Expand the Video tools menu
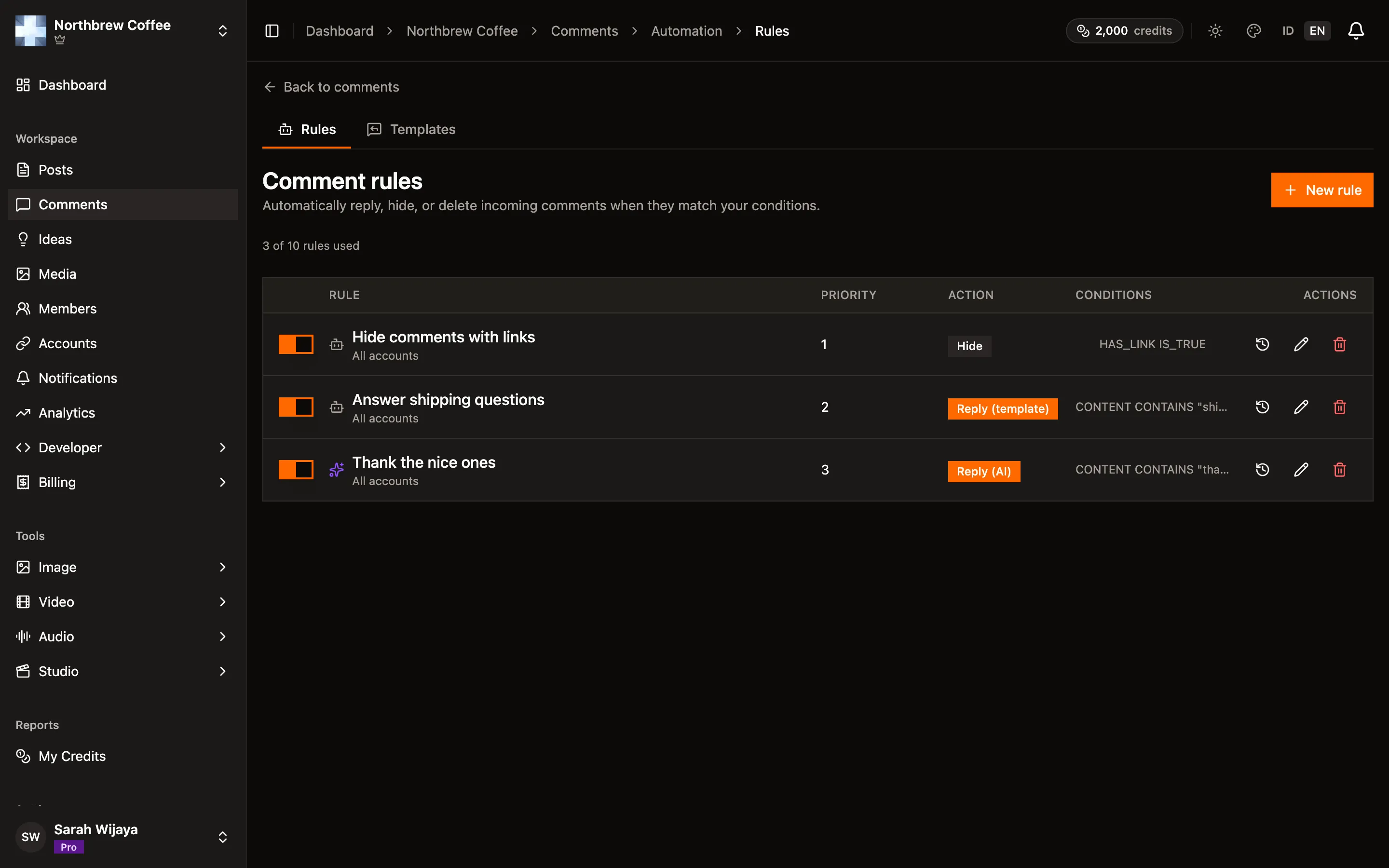 click(123, 602)
